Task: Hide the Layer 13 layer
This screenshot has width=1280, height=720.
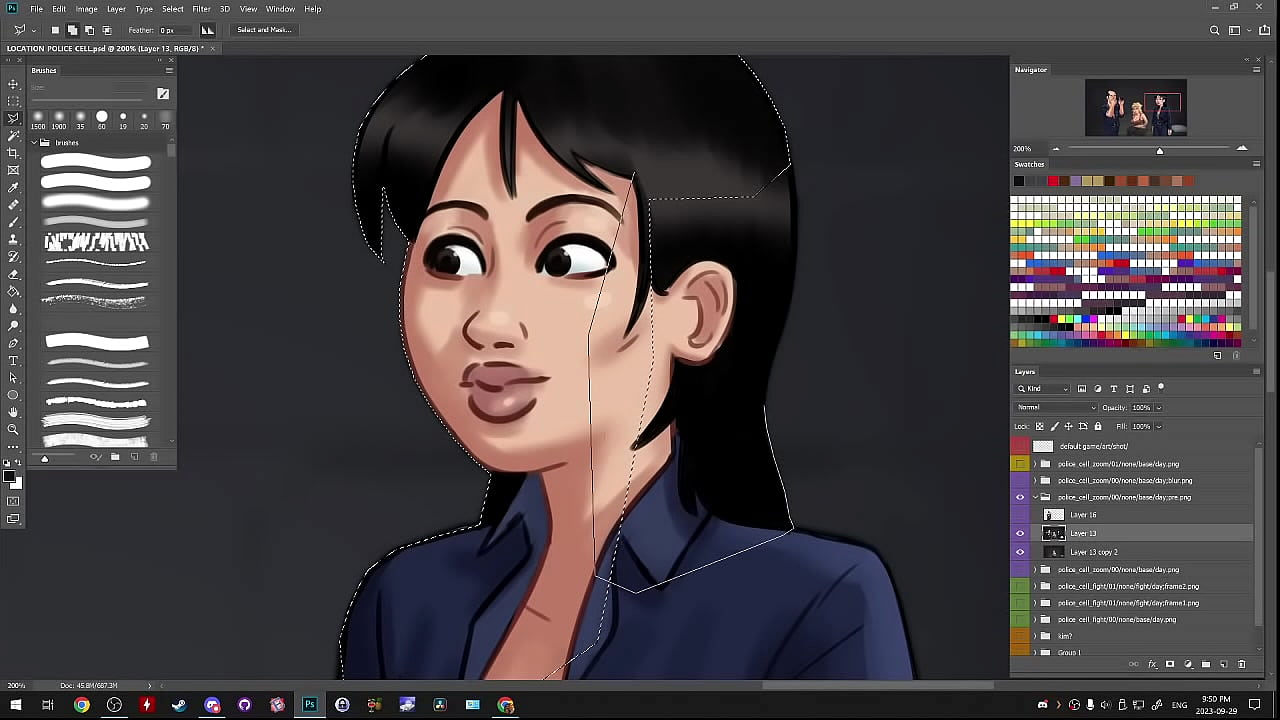Action: coord(1020,533)
